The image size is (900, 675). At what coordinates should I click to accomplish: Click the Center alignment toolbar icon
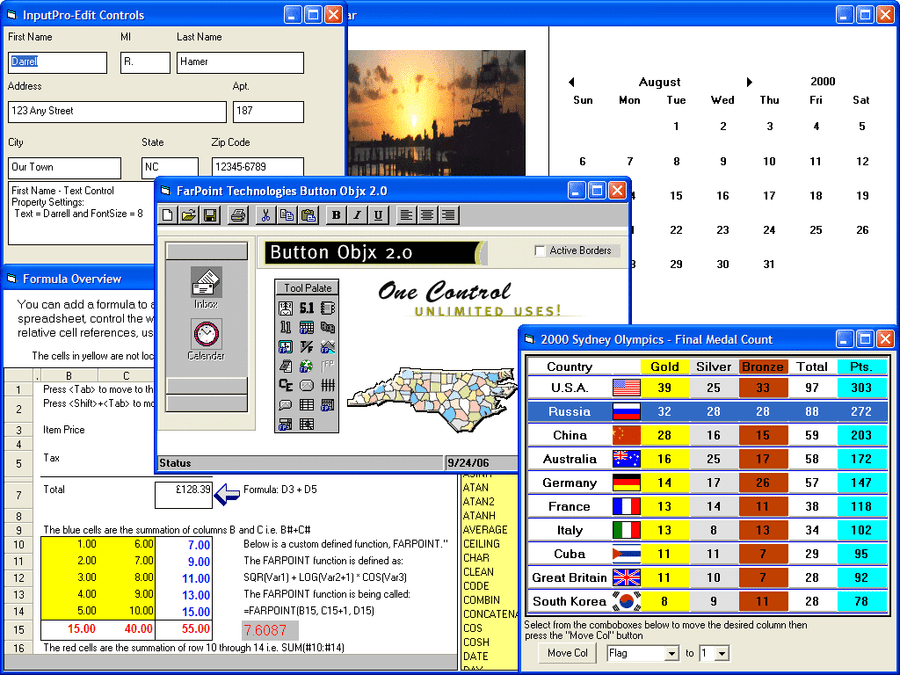tap(427, 215)
